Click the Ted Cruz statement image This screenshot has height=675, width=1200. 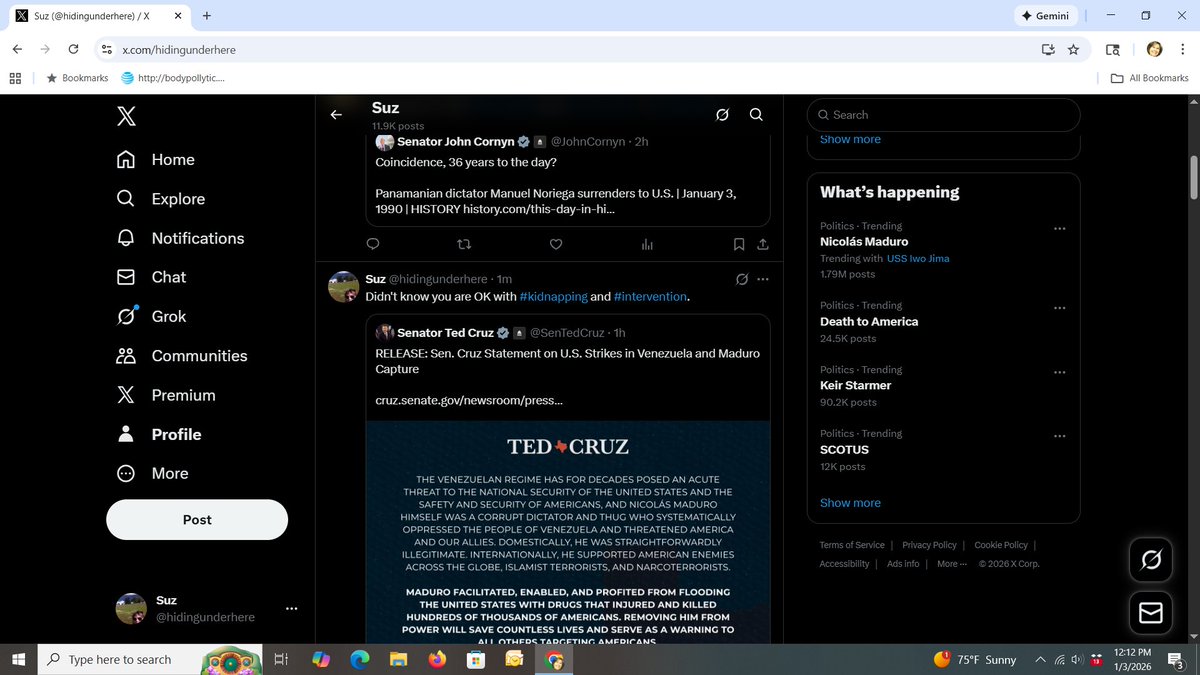click(568, 532)
